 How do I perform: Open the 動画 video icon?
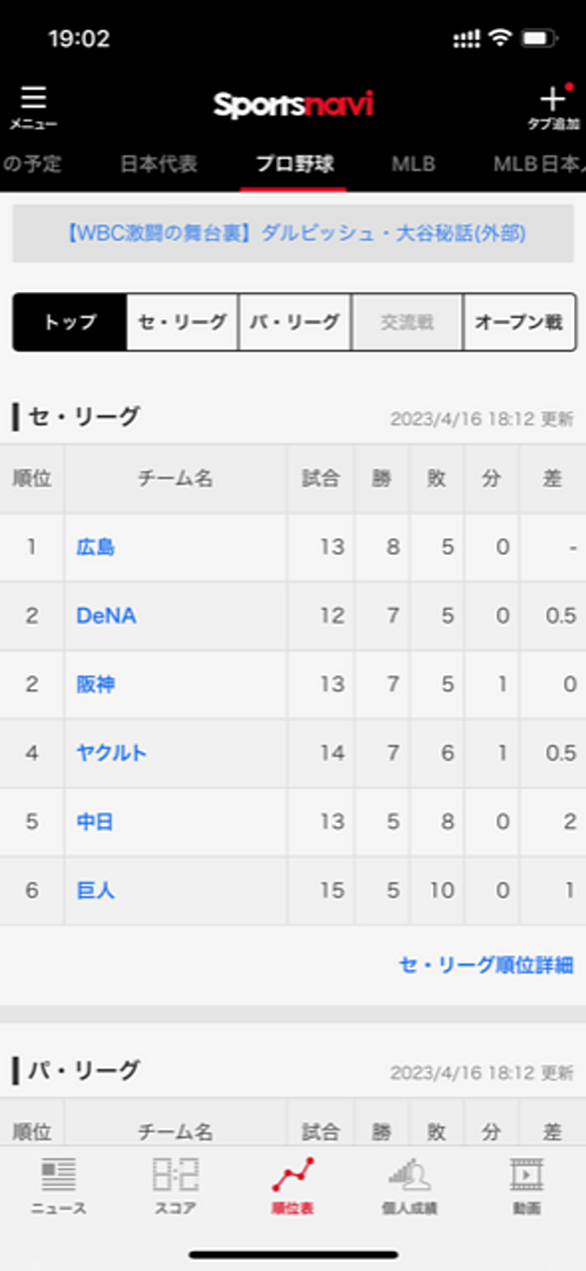click(527, 1174)
